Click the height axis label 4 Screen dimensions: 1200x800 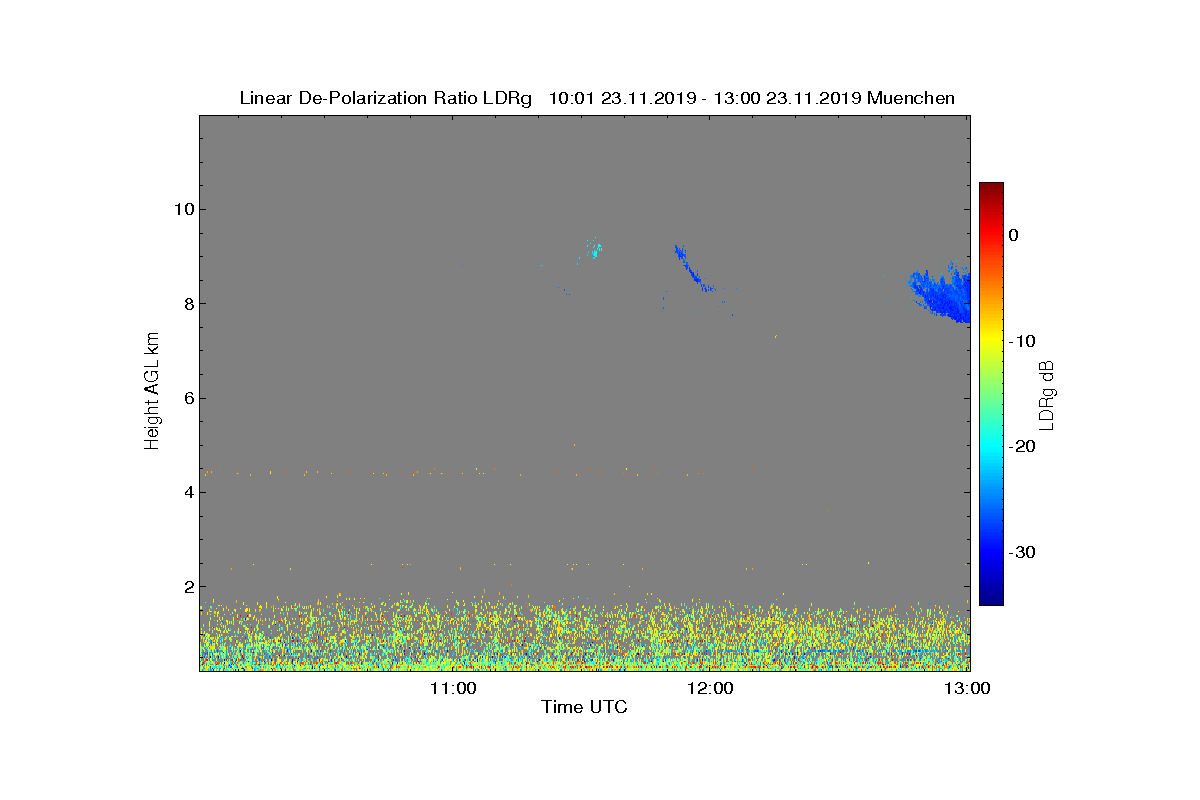coord(188,492)
